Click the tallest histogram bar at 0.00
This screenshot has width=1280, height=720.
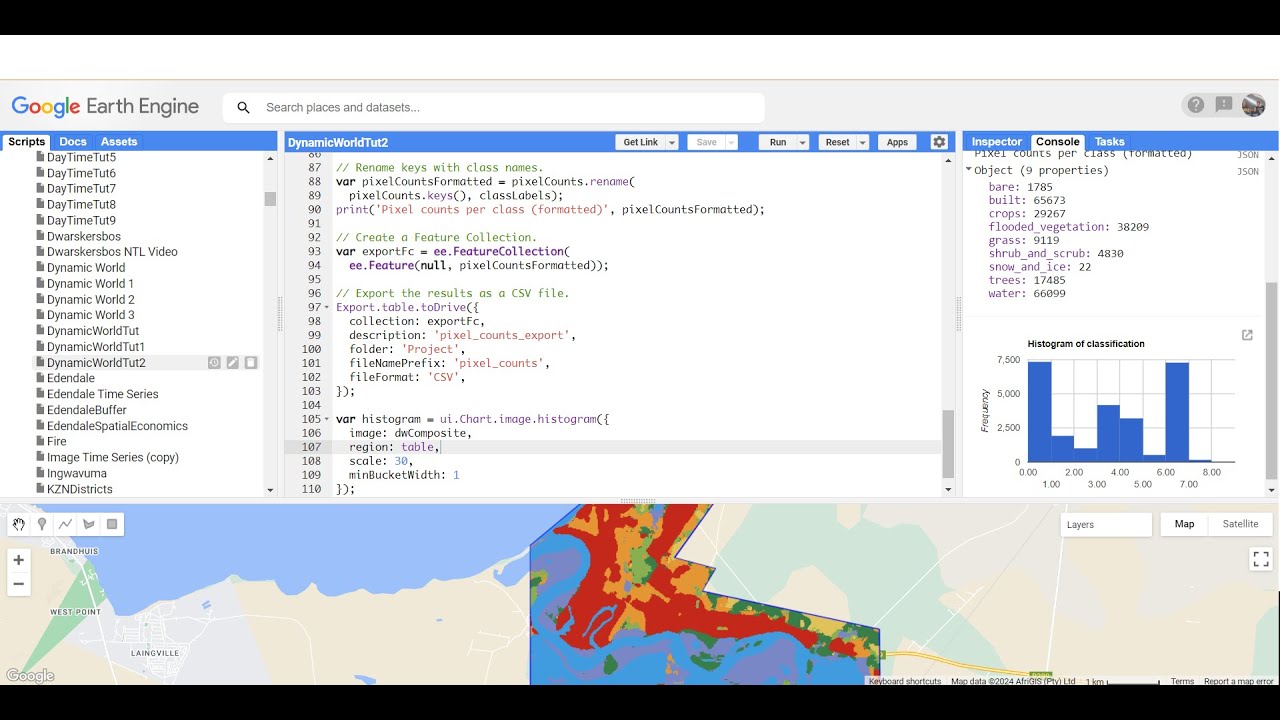pyautogui.click(x=1039, y=412)
